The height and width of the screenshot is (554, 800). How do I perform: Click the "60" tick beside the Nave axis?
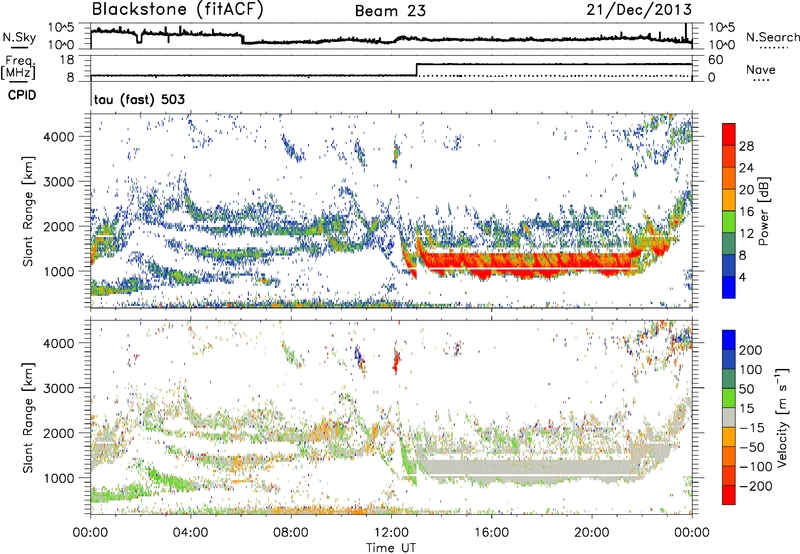[x=716, y=60]
